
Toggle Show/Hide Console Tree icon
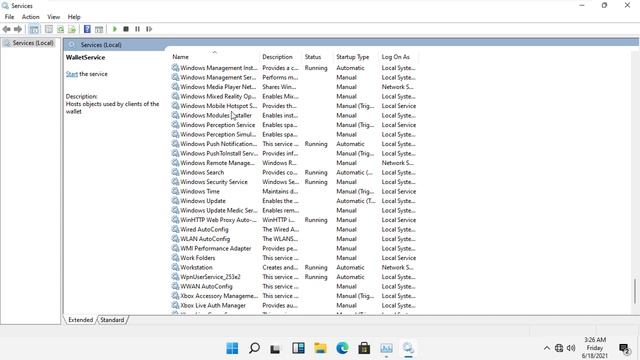tap(34, 29)
